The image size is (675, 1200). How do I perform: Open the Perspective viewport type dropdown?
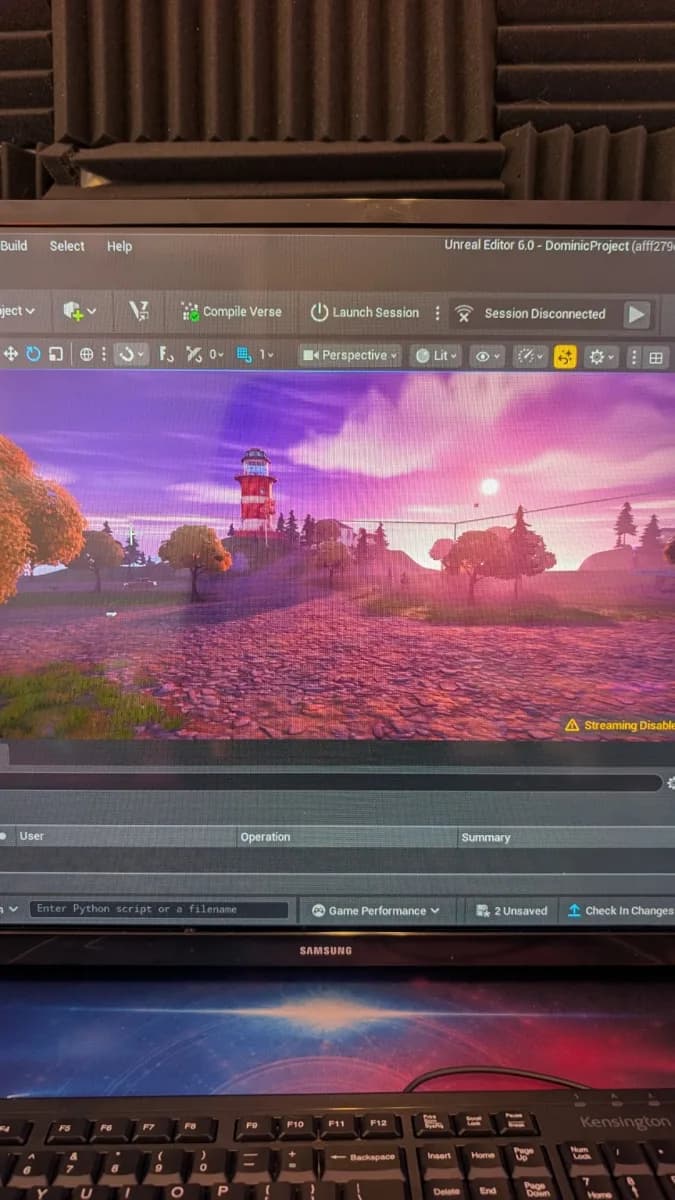[x=350, y=355]
